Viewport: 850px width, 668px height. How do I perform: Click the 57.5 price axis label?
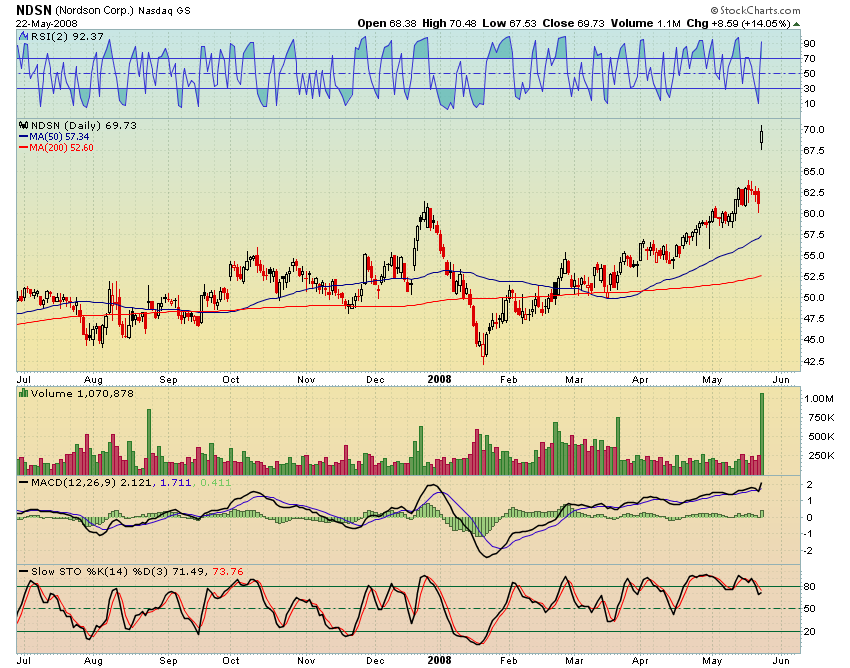click(813, 235)
